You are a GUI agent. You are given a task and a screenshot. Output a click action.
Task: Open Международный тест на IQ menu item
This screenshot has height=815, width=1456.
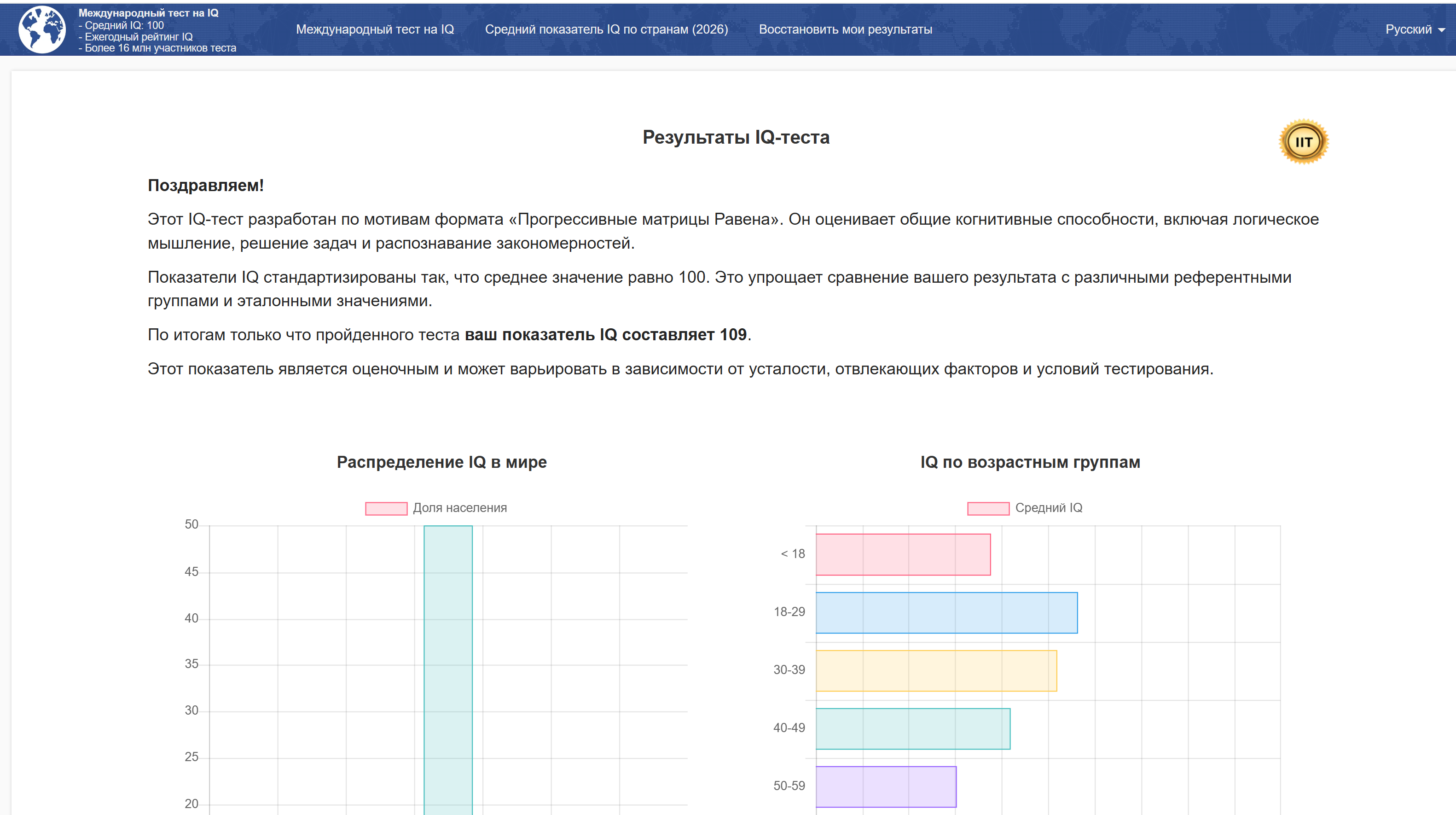click(x=375, y=29)
